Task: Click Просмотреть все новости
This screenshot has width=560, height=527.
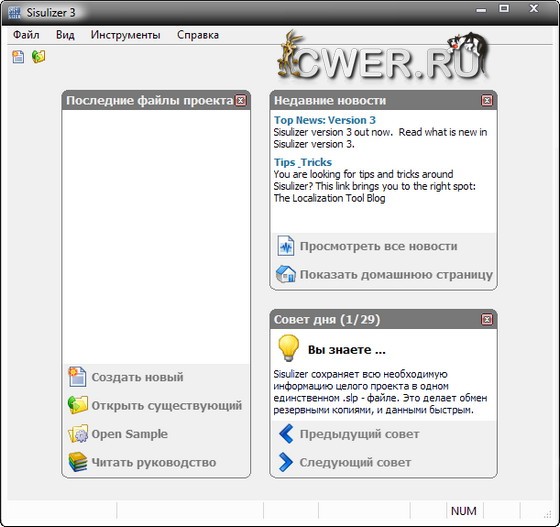Action: [x=379, y=246]
